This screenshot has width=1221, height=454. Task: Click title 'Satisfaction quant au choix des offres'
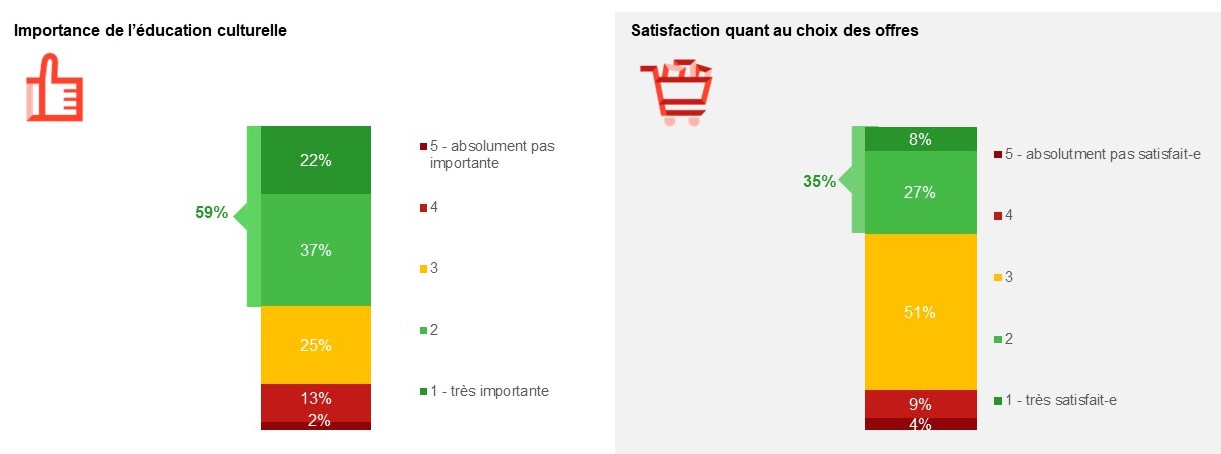(775, 31)
